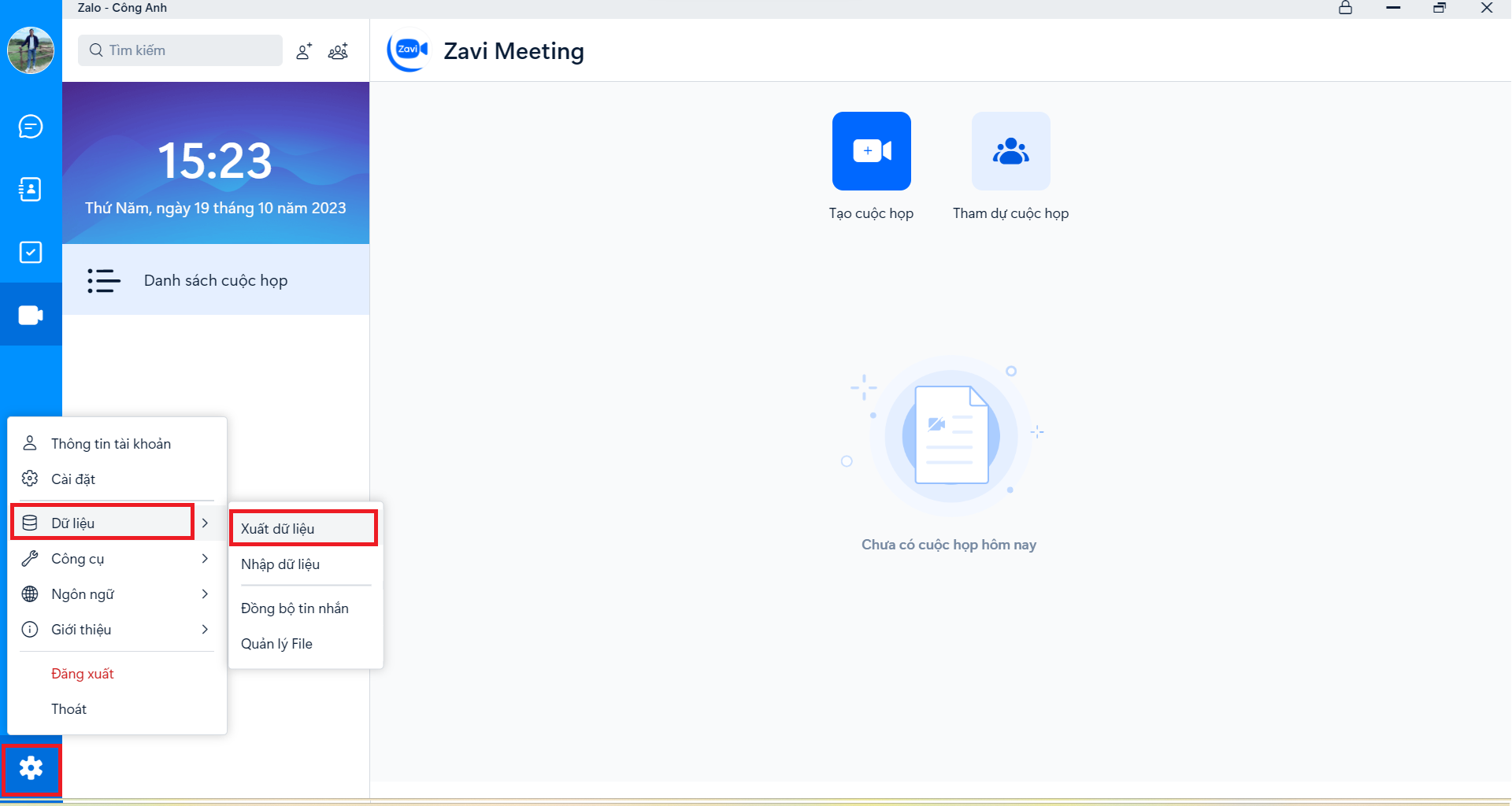1512x806 pixels.
Task: Minimize the Zalo window
Action: [1393, 8]
